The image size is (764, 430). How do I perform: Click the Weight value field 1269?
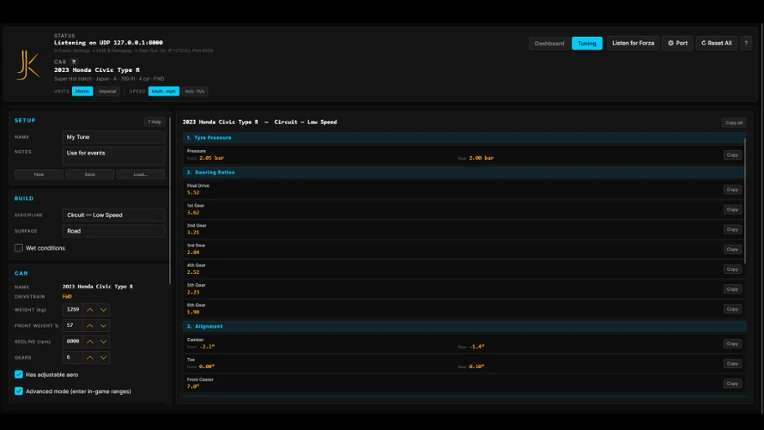click(73, 310)
